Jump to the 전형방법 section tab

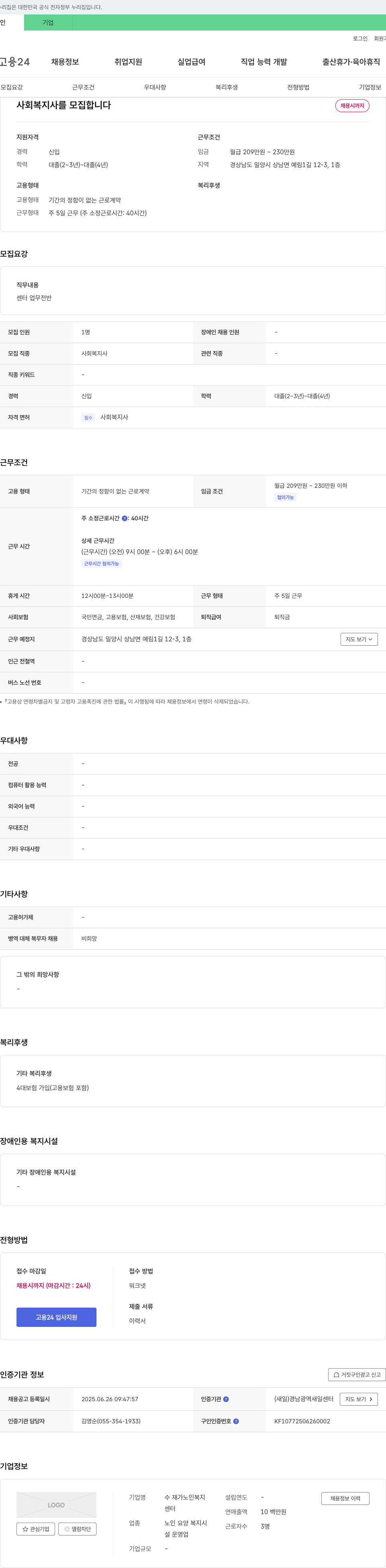coord(298,87)
